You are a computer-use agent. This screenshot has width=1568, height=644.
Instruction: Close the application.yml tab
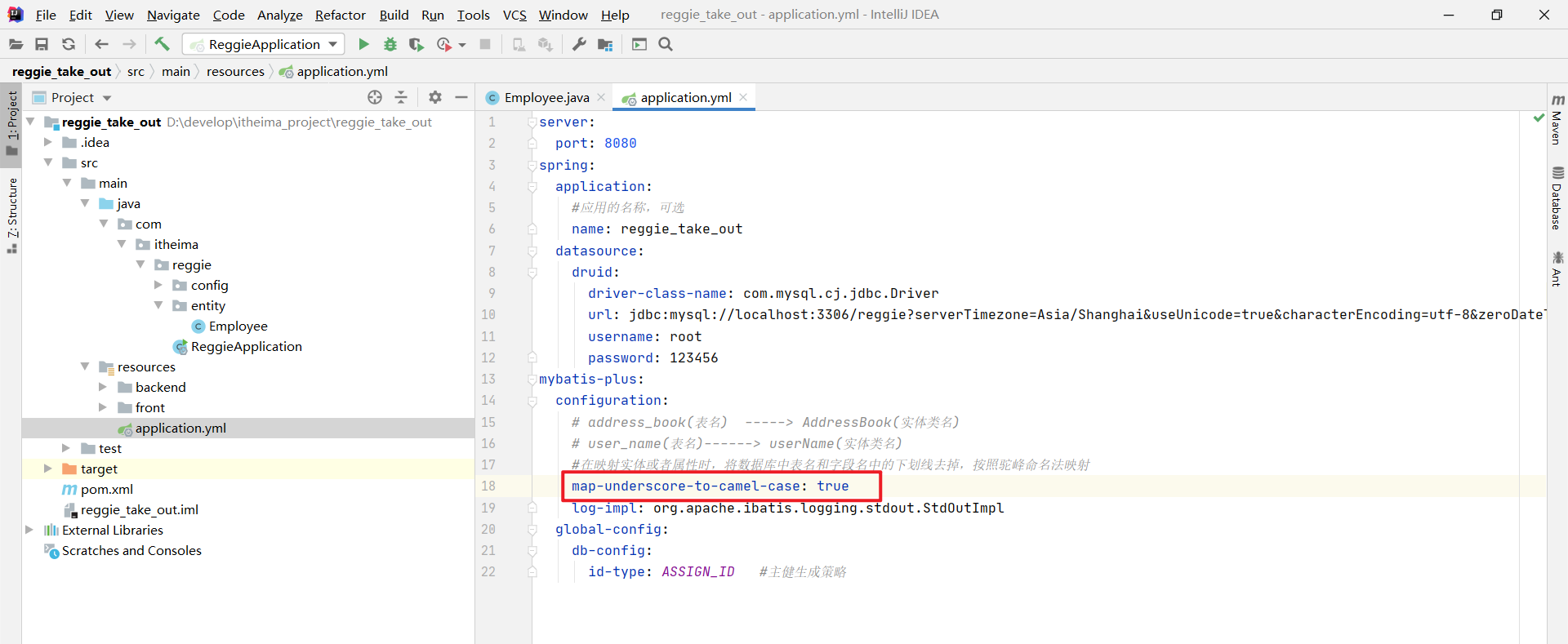743,97
